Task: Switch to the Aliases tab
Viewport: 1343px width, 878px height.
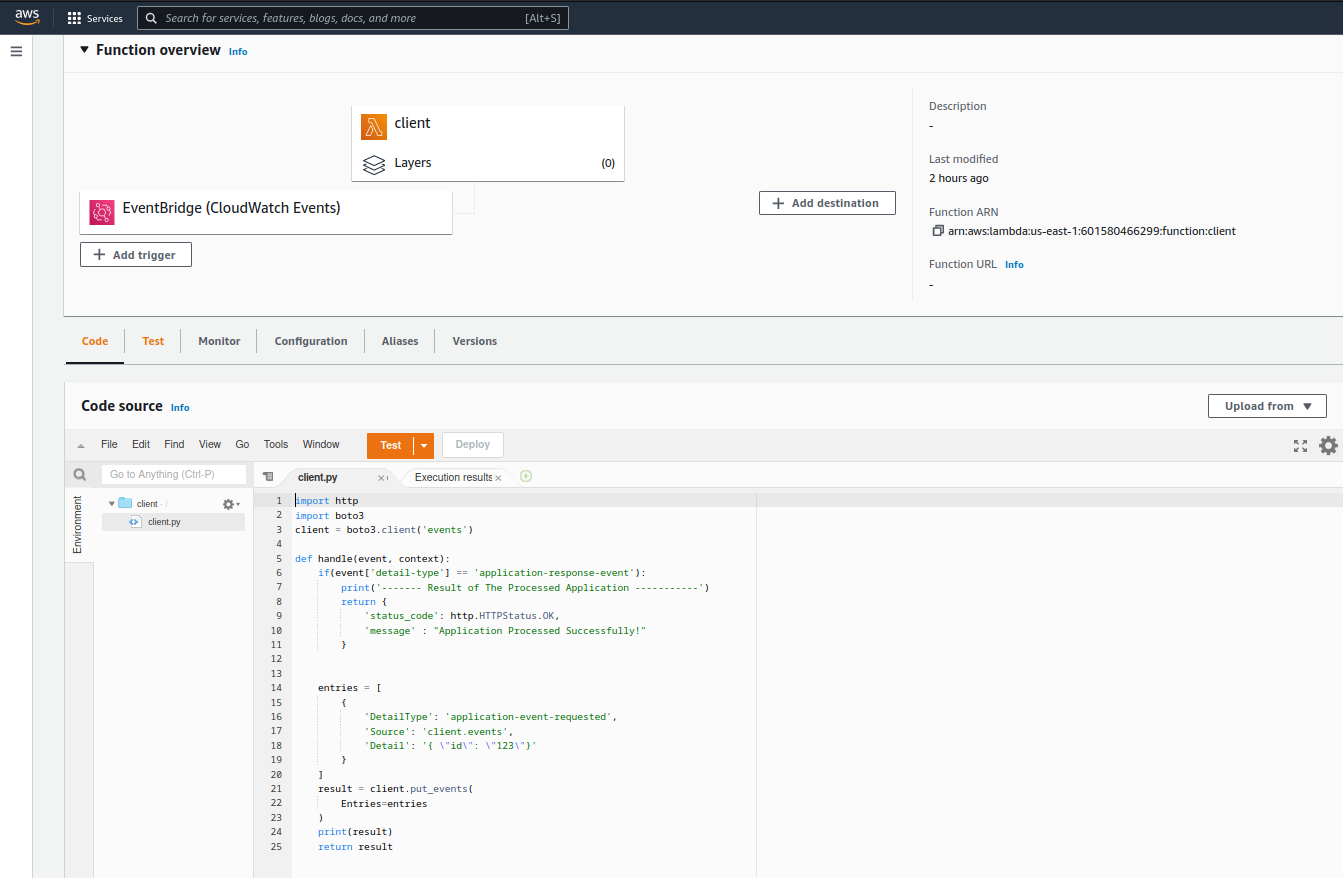Action: tap(400, 341)
